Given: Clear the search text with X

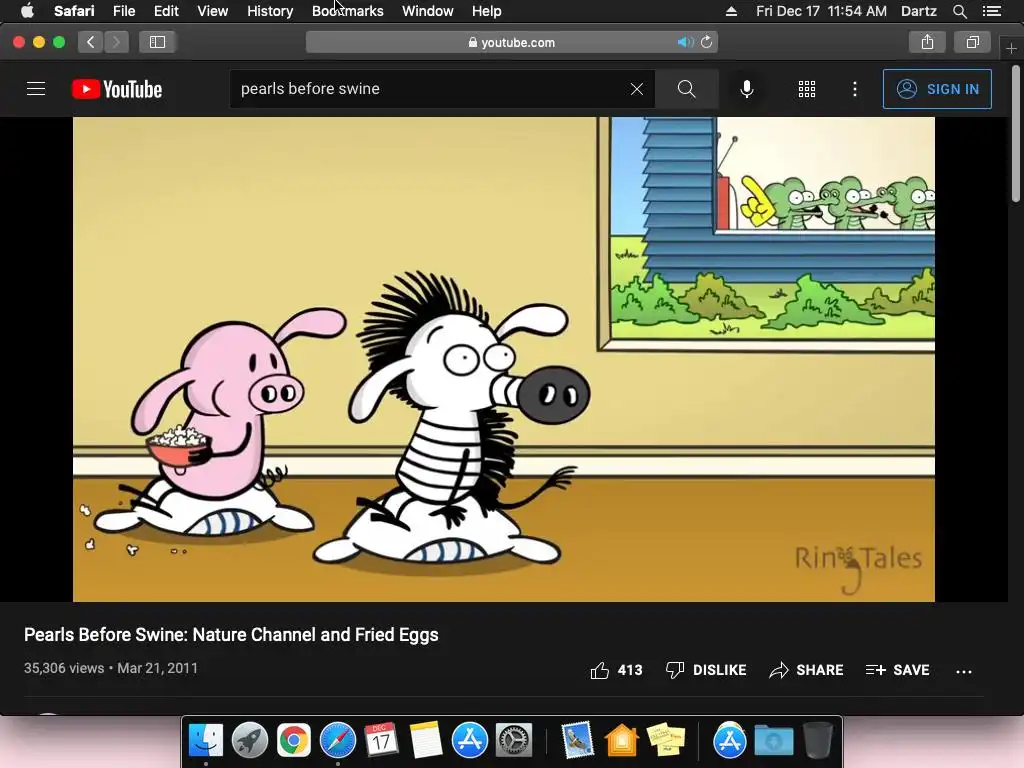Looking at the screenshot, I should click(637, 89).
